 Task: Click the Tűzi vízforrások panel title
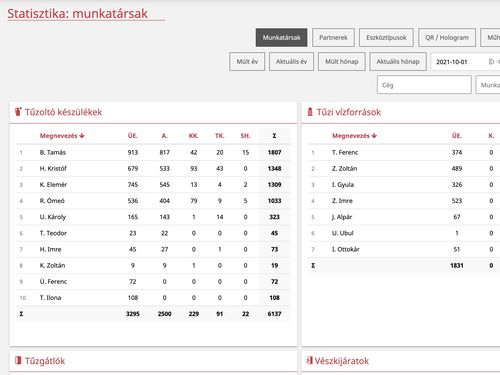(349, 112)
